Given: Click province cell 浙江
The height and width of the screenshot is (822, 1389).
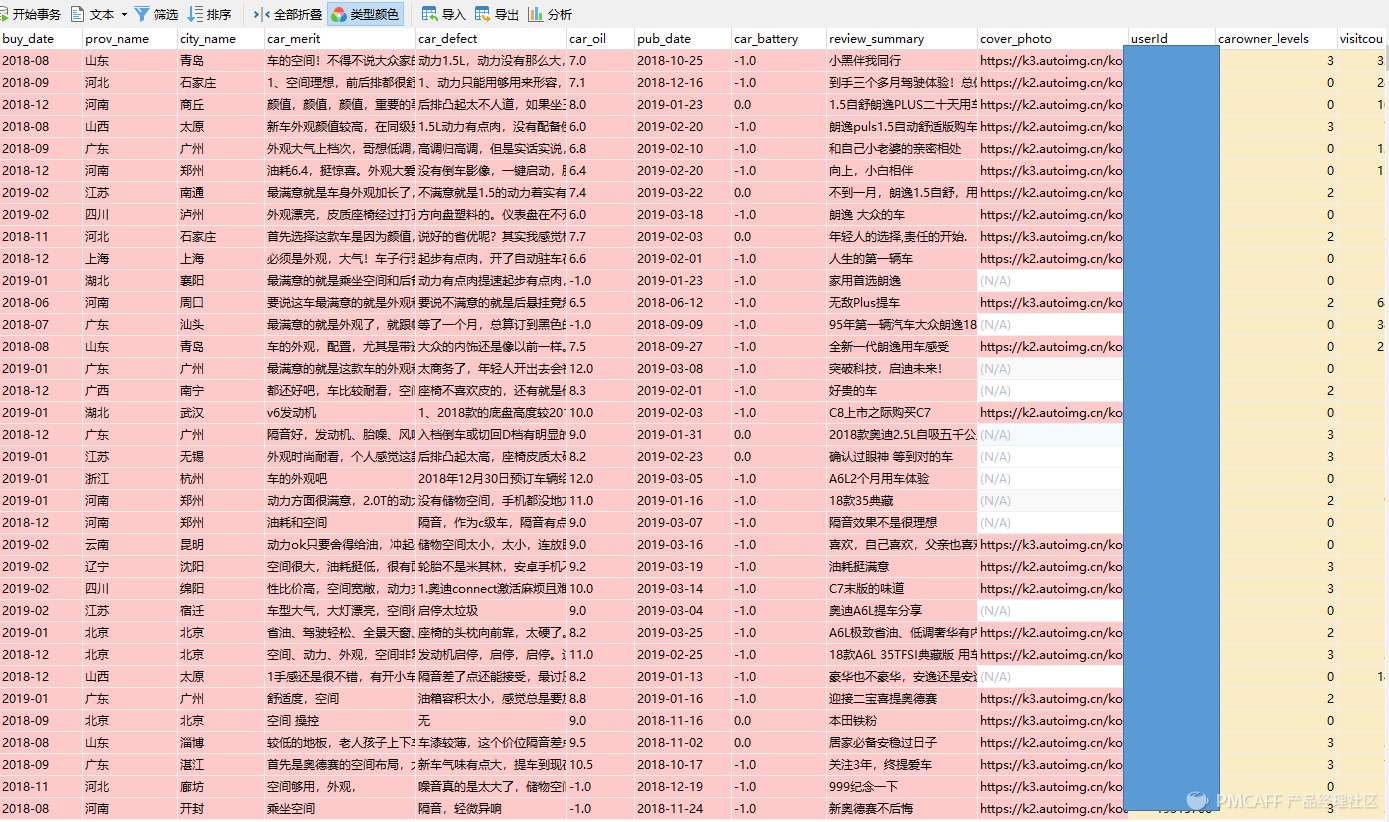Looking at the screenshot, I should pos(130,479).
